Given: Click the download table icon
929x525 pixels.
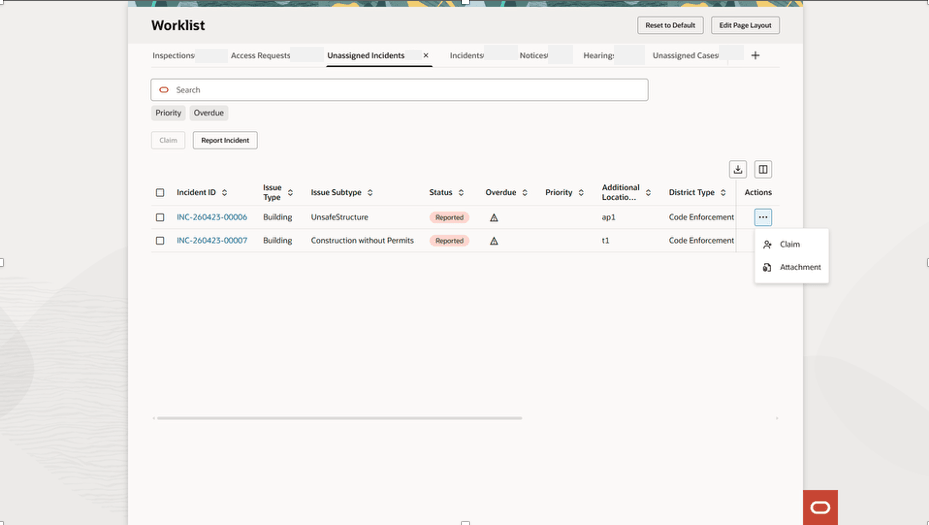Looking at the screenshot, I should pyautogui.click(x=738, y=169).
